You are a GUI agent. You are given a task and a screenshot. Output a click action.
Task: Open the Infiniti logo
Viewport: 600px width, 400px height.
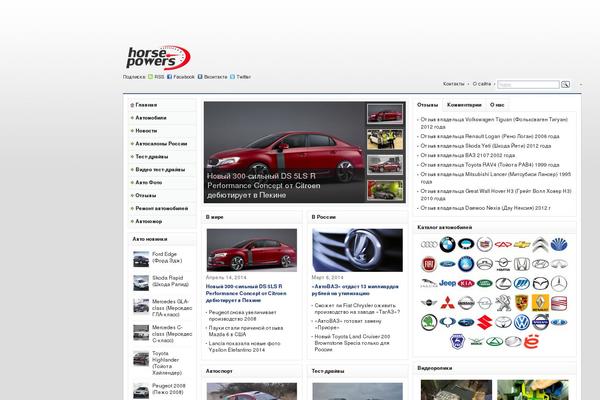(x=559, y=264)
